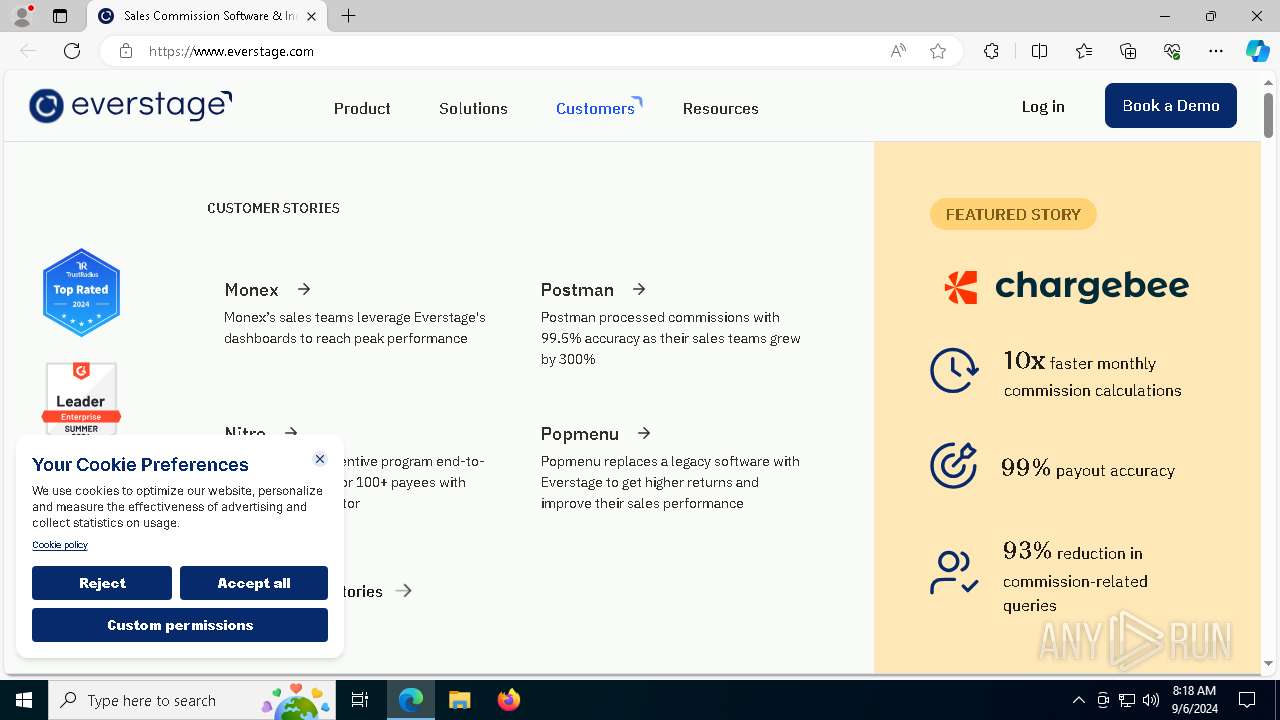The width and height of the screenshot is (1280, 720).
Task: Open the Windows Start menu
Action: click(x=24, y=700)
